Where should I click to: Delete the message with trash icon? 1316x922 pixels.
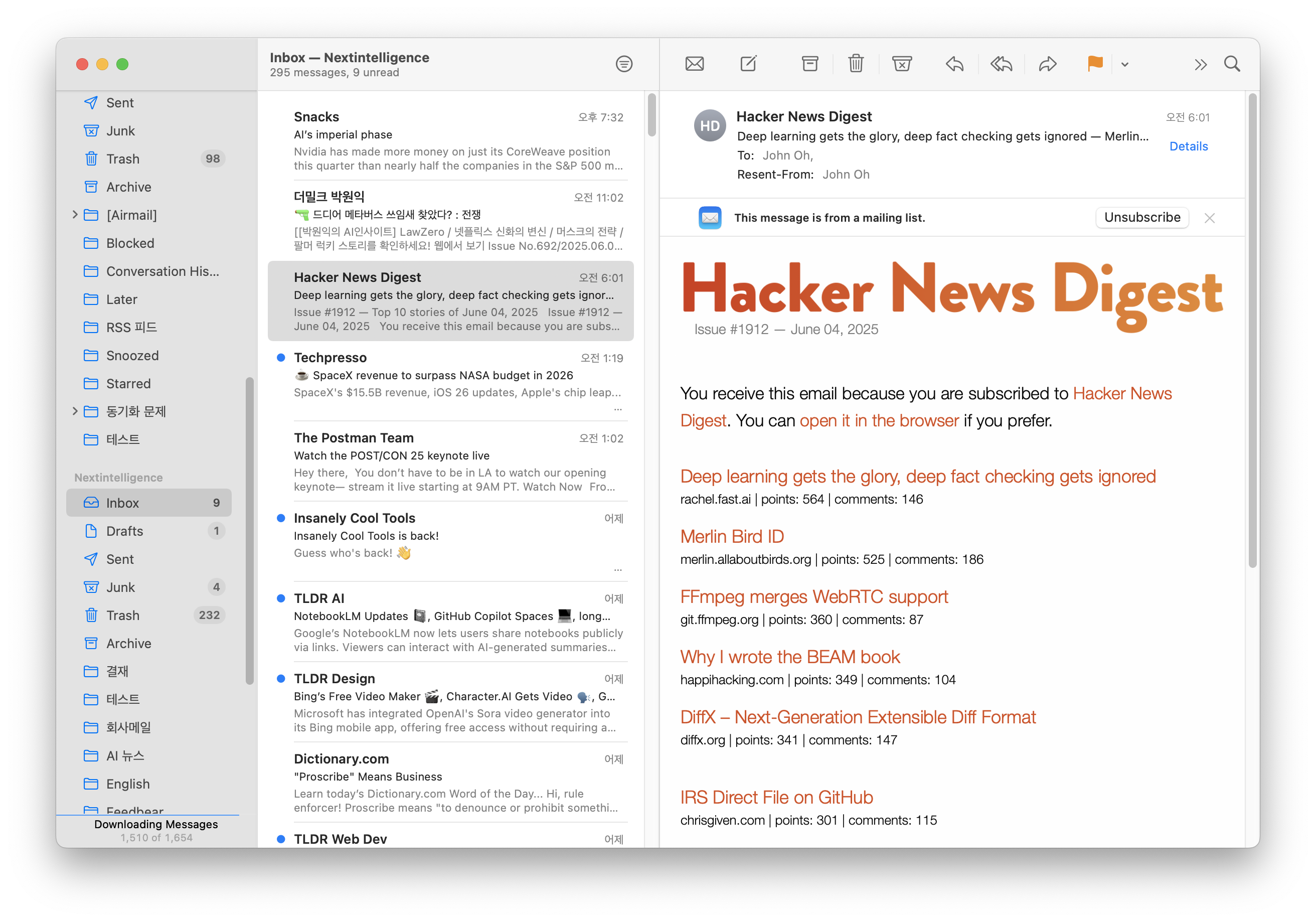click(x=855, y=64)
